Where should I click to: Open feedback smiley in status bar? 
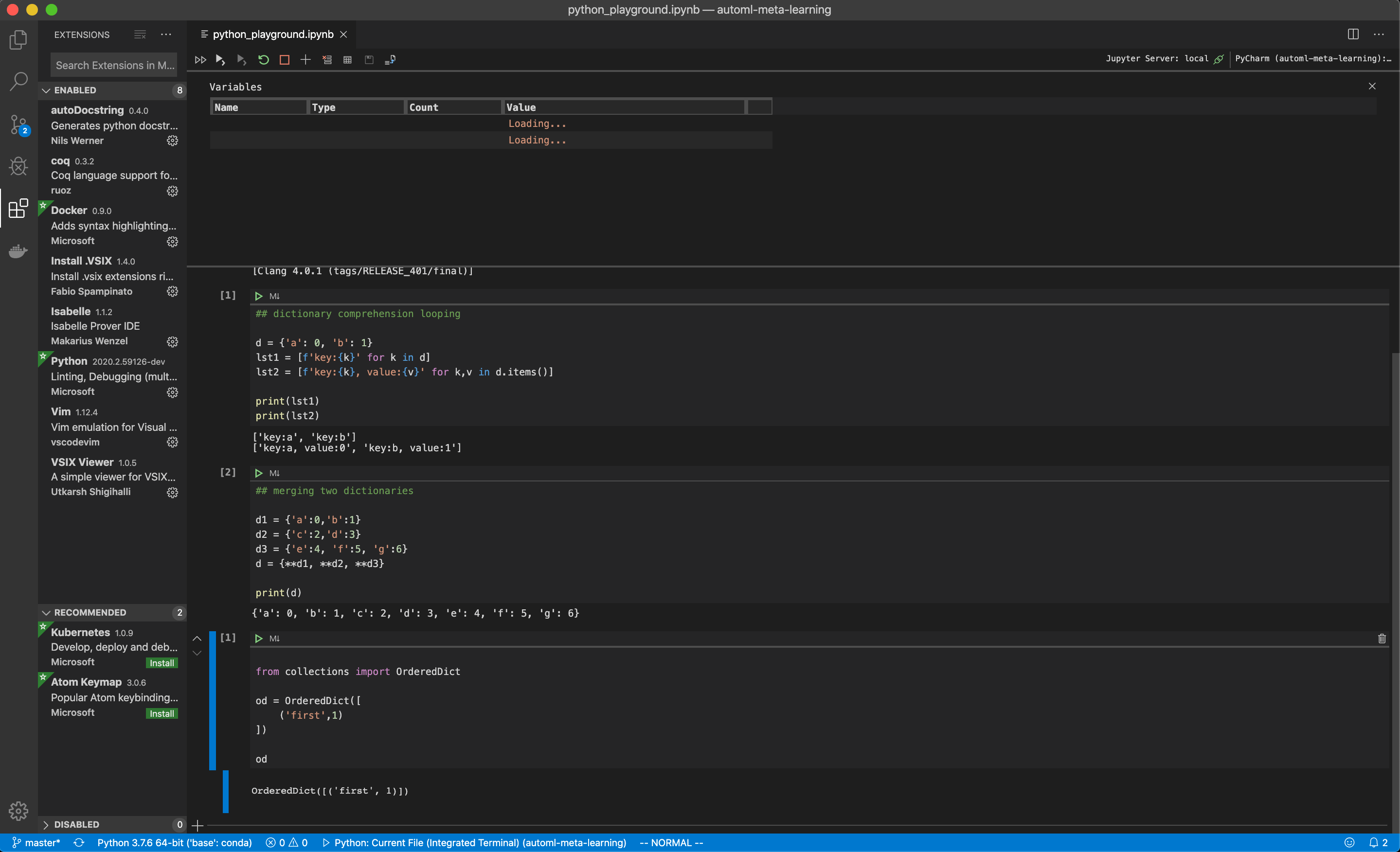coord(1349,842)
